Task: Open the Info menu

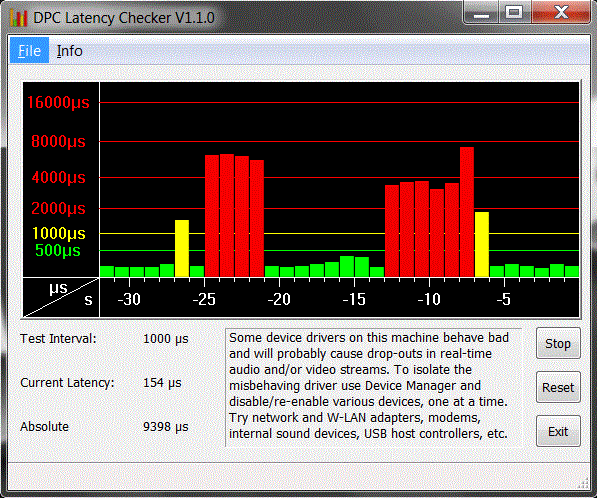Action: coord(69,51)
